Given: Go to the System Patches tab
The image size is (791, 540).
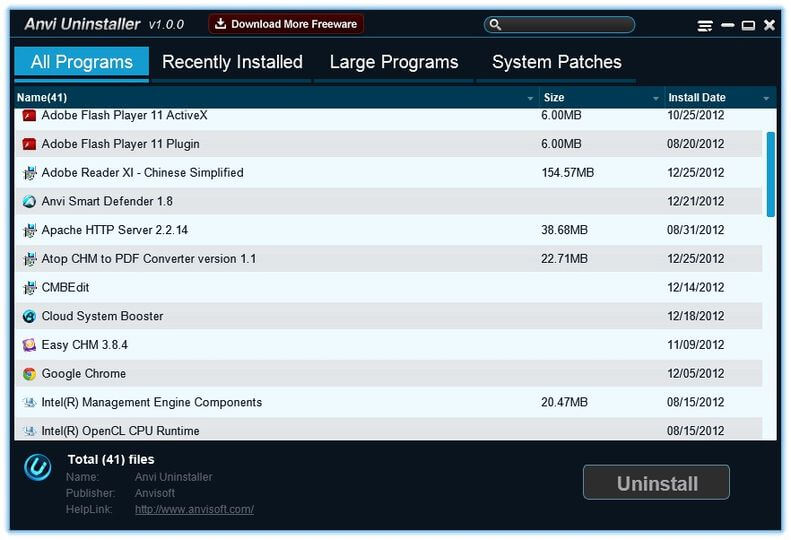Looking at the screenshot, I should point(556,62).
